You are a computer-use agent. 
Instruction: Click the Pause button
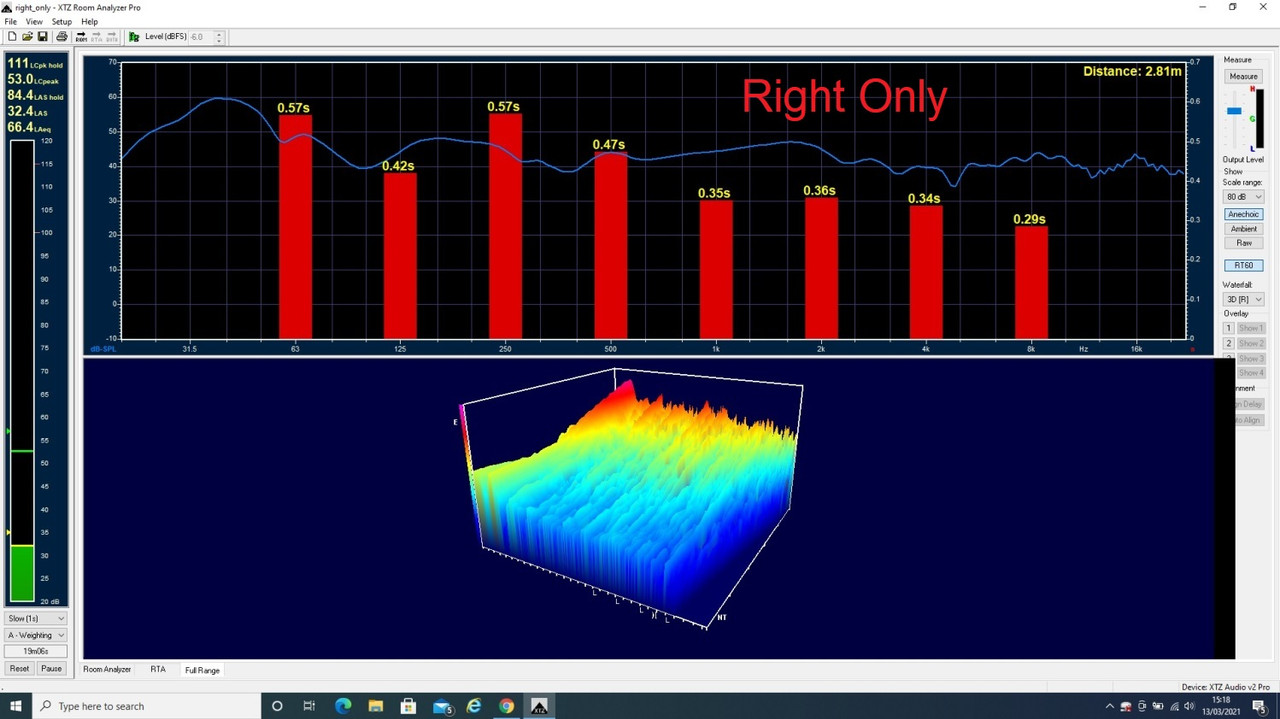coord(51,669)
